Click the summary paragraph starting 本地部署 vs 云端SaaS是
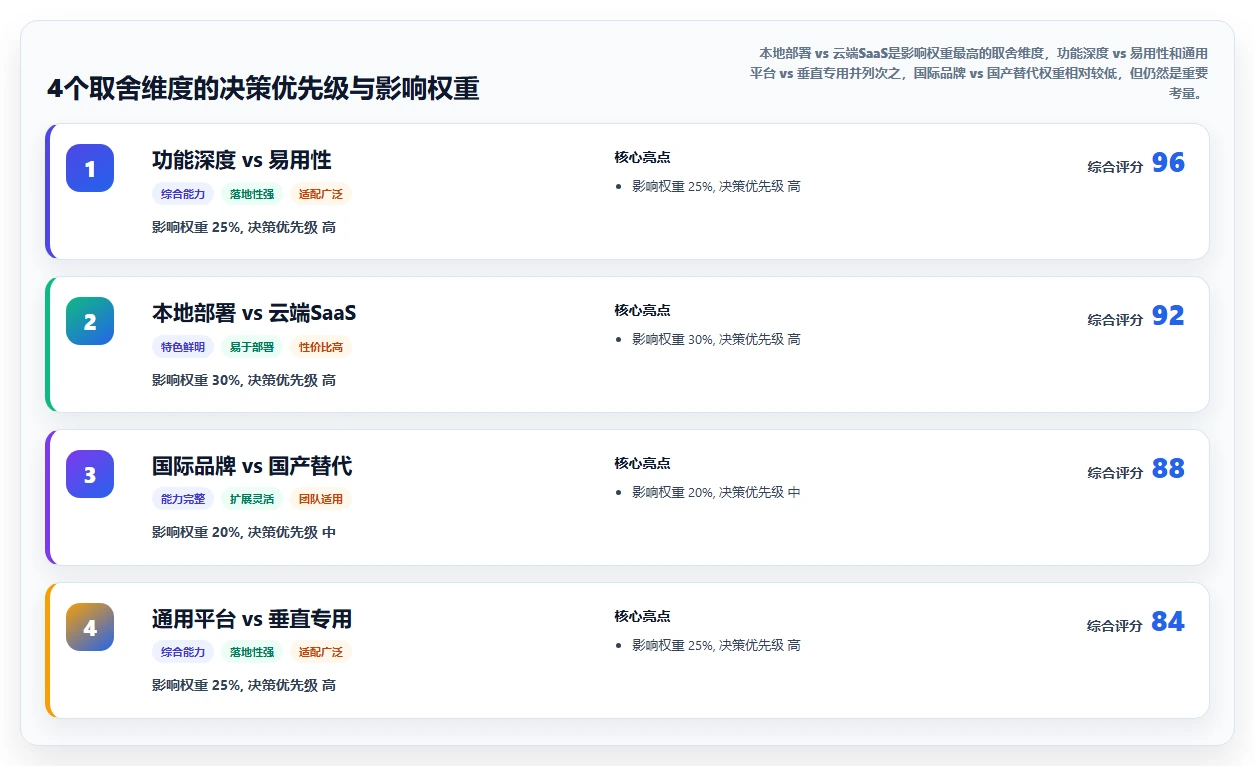This screenshot has height=766, width=1255. click(978, 73)
